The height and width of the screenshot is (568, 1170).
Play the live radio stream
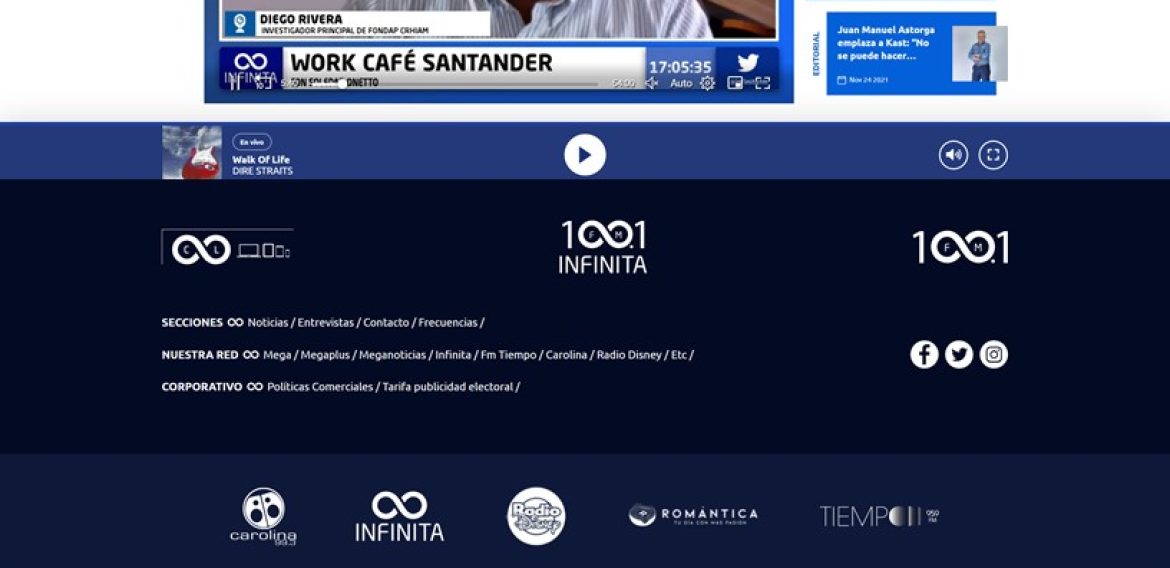585,155
